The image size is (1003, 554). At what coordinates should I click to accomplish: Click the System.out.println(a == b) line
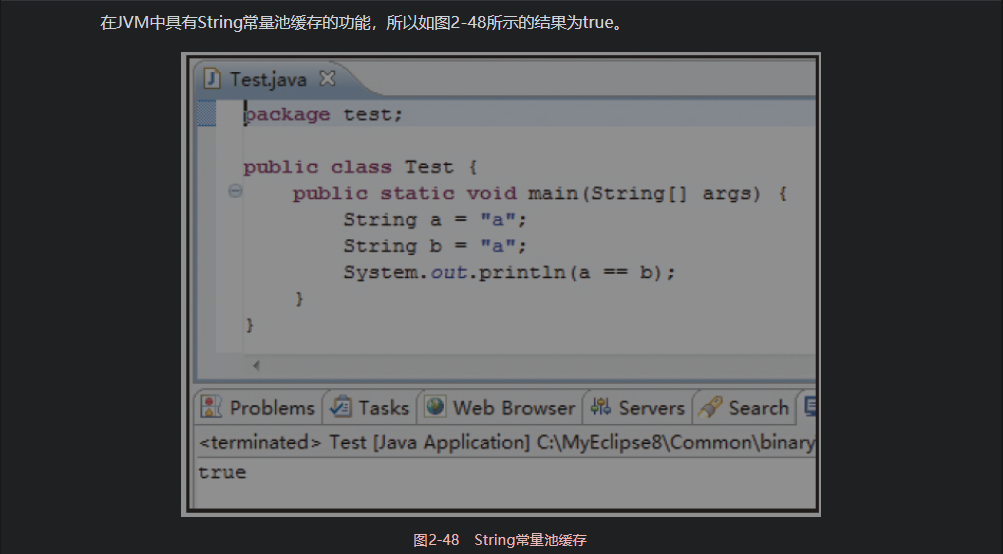point(509,273)
